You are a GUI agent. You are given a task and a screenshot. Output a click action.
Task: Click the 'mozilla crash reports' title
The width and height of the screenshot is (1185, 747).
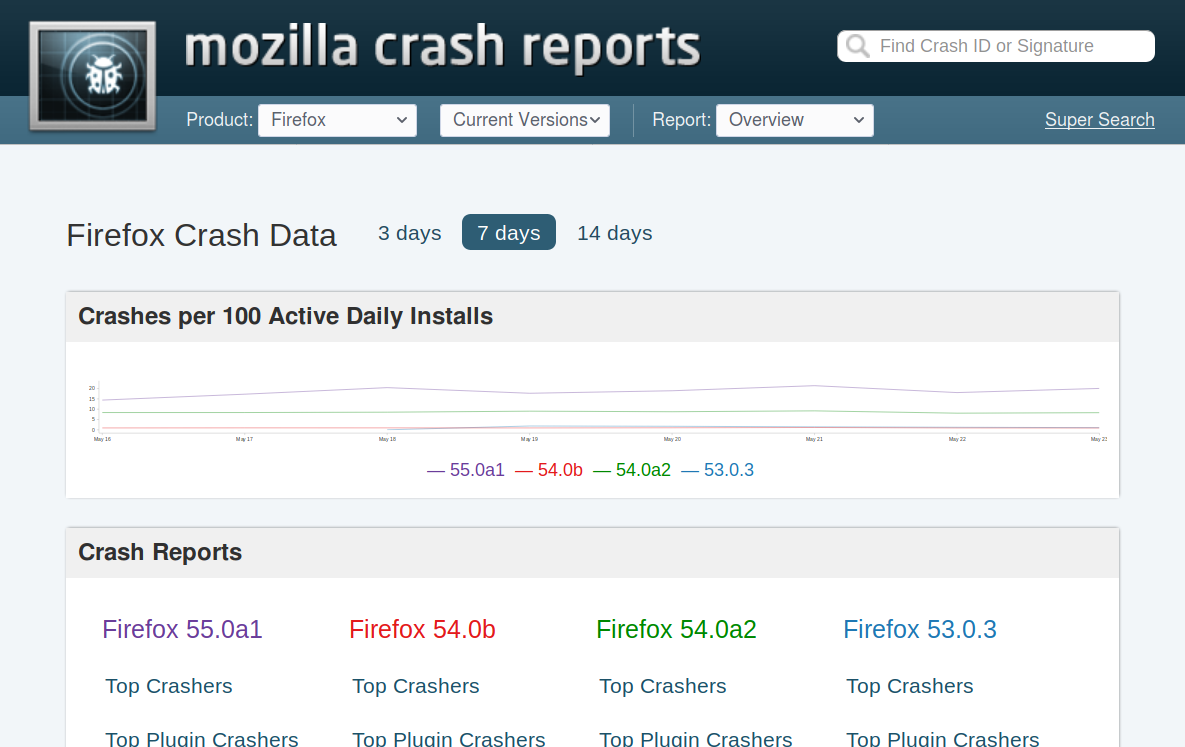442,46
